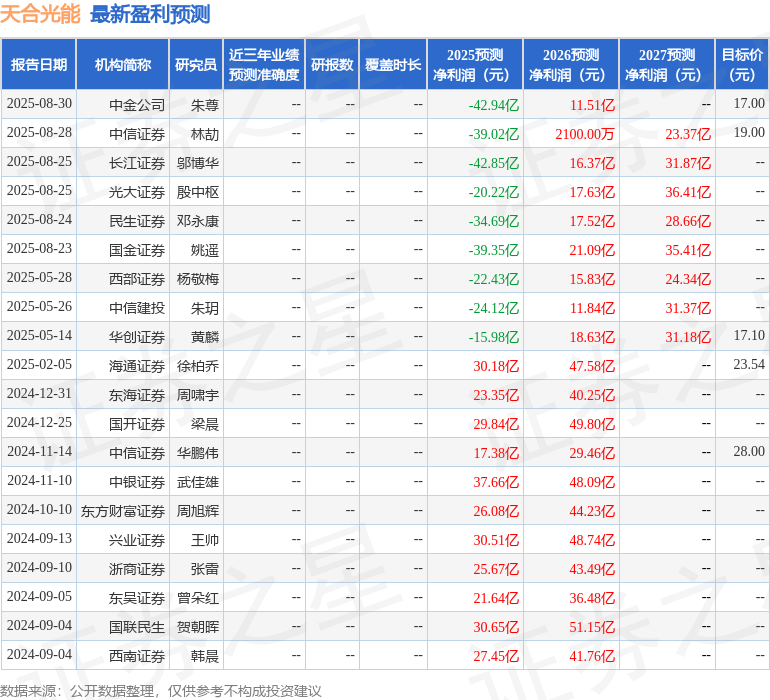Open the 长江证券 institution entry

[137, 162]
